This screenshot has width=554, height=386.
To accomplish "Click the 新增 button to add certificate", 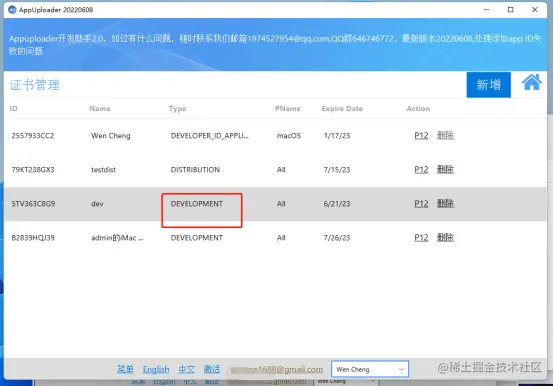I will point(488,85).
